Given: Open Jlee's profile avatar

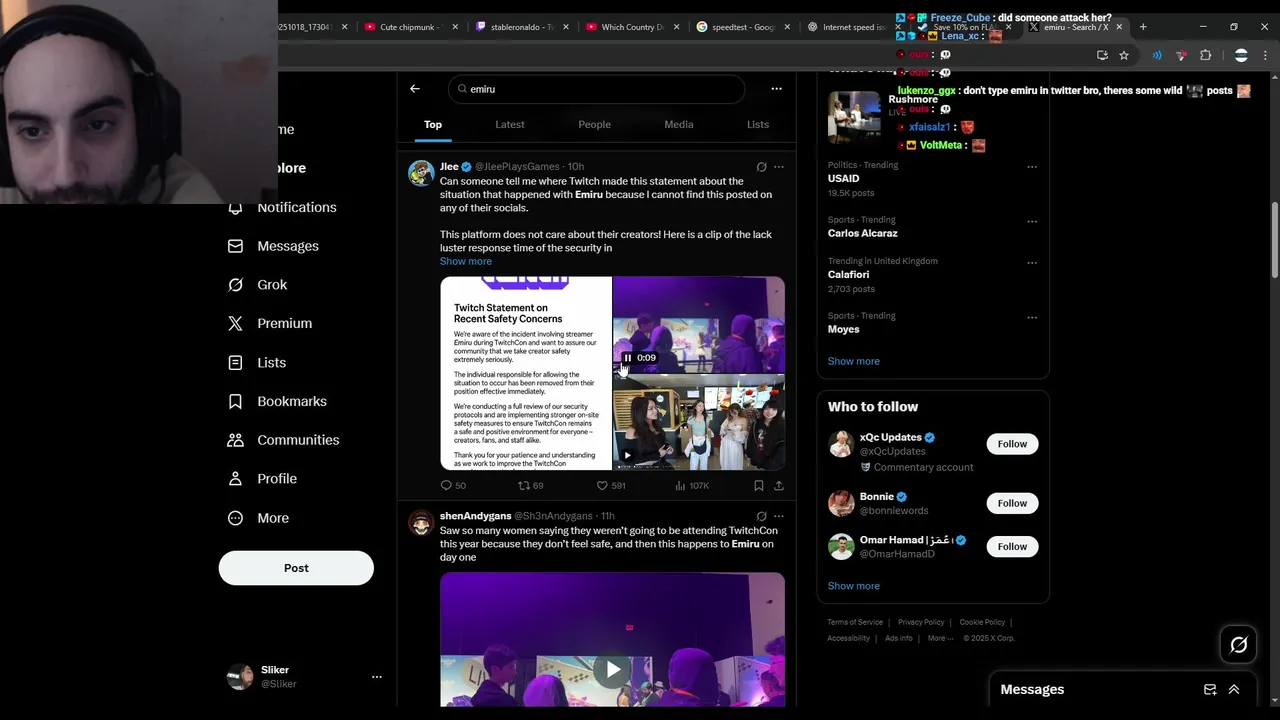Looking at the screenshot, I should pyautogui.click(x=421, y=173).
